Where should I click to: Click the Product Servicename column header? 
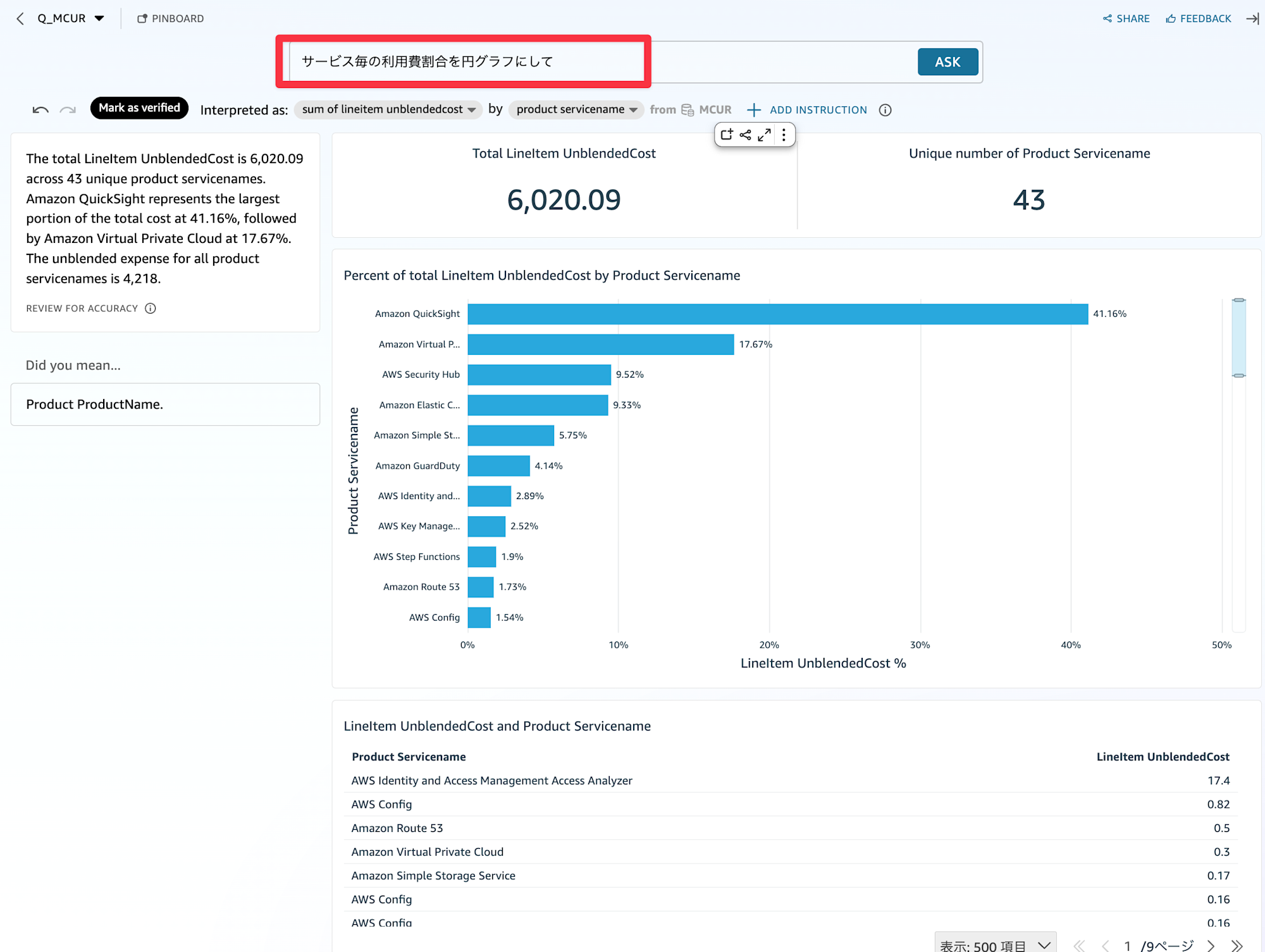409,757
